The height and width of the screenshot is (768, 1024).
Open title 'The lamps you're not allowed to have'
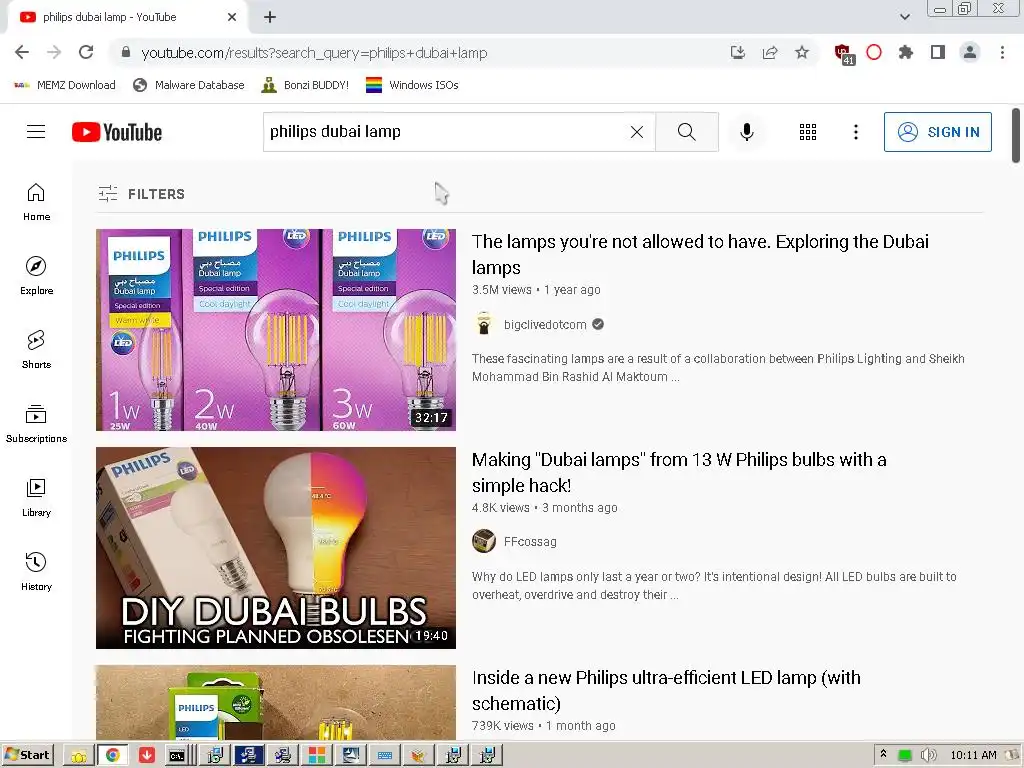pos(700,255)
